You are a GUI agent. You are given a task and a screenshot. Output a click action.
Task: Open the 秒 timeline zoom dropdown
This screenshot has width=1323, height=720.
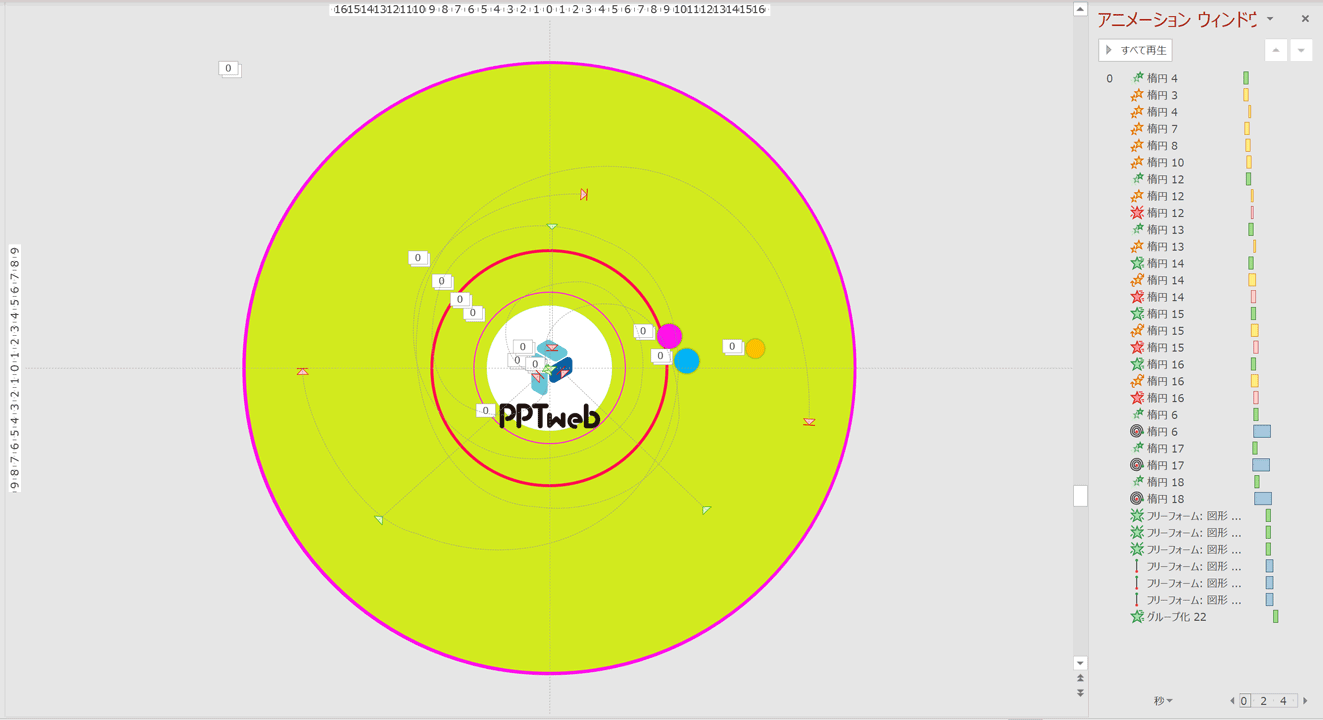point(1163,701)
